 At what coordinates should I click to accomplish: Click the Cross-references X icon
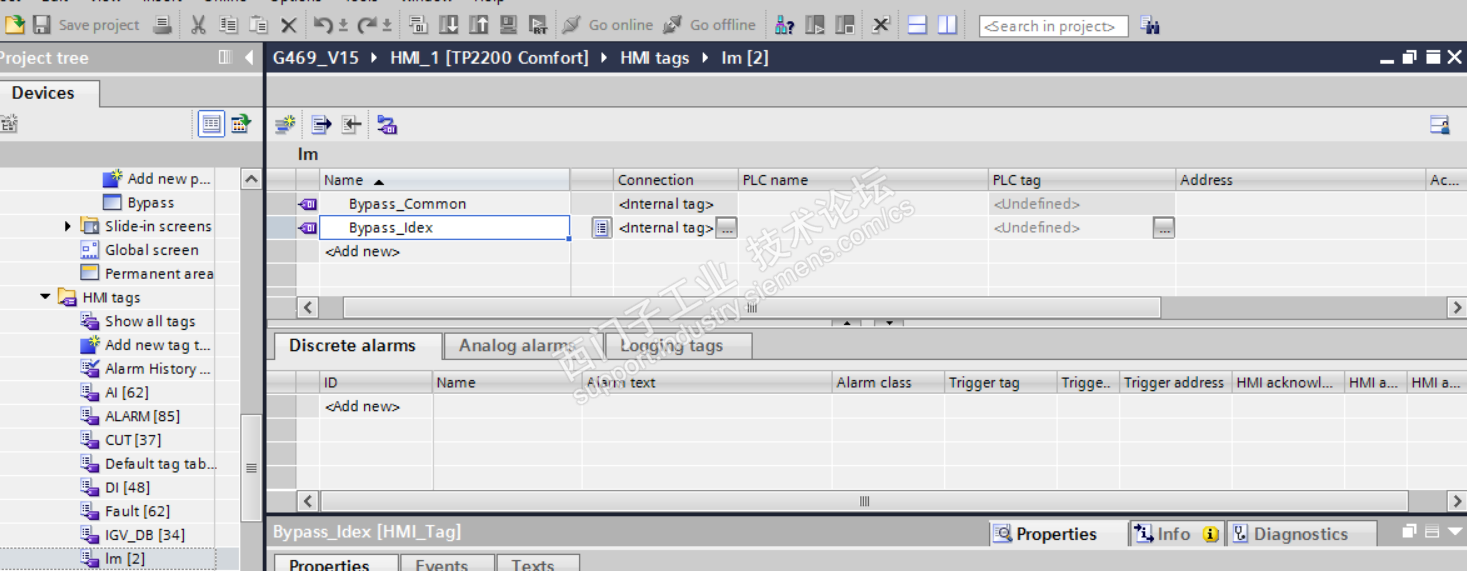880,25
